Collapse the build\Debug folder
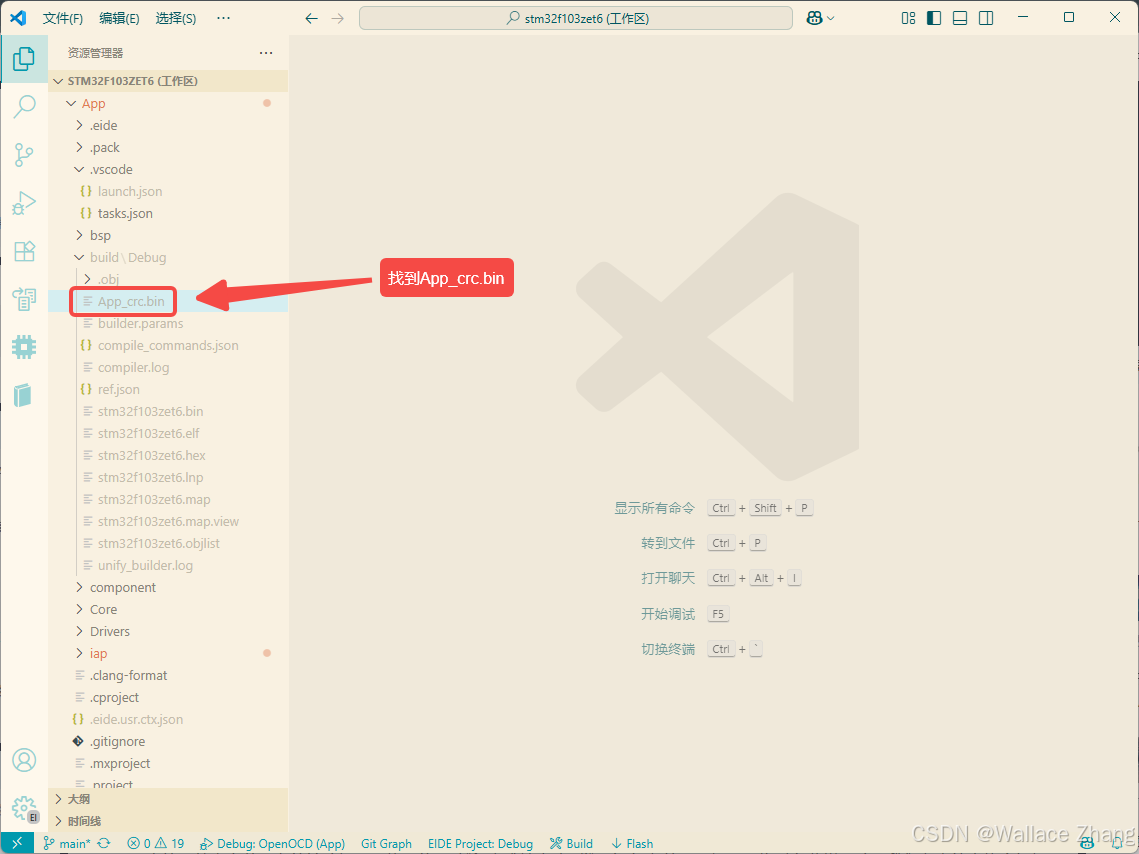Image resolution: width=1139 pixels, height=854 pixels. click(x=169, y=257)
